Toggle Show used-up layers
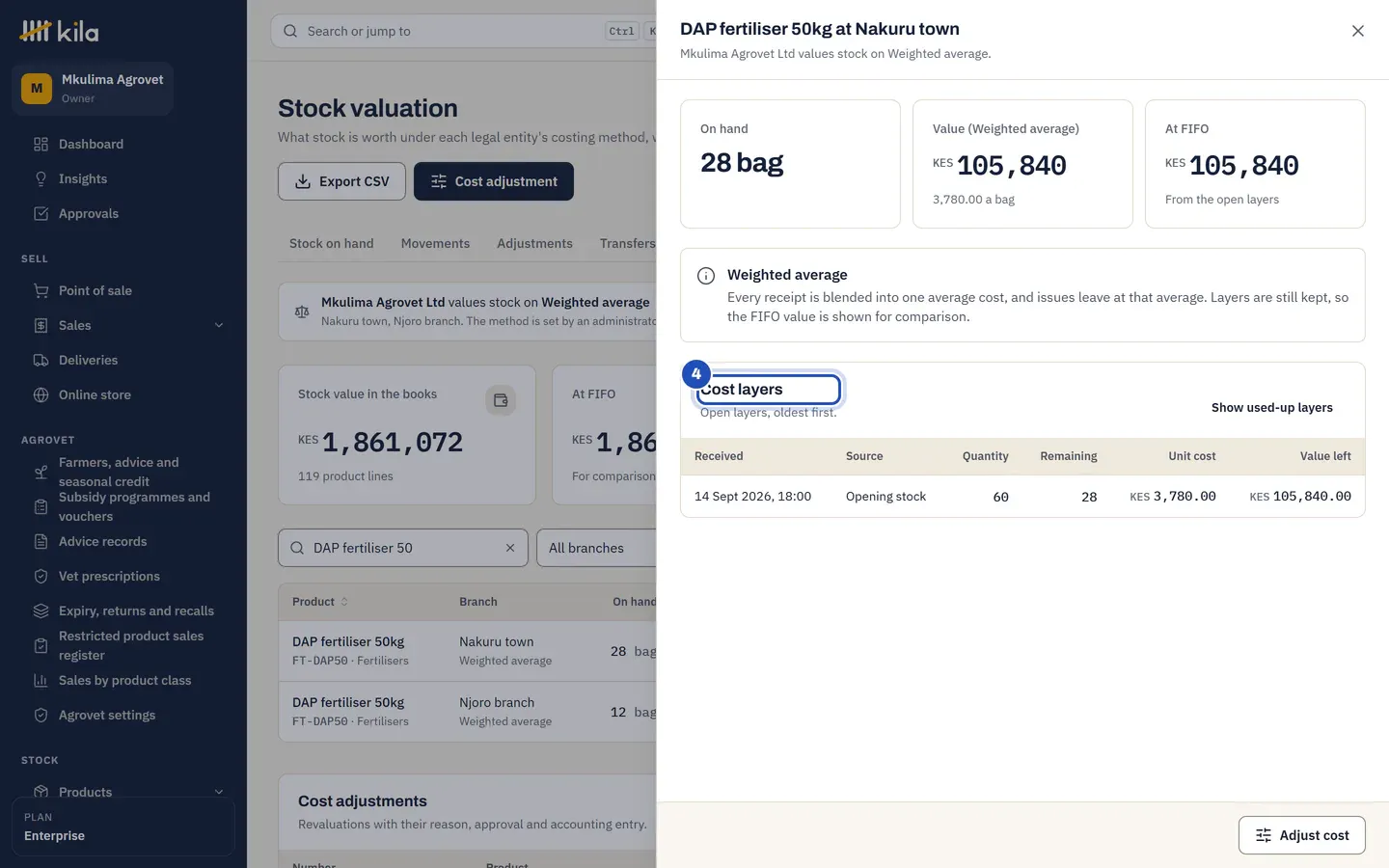 click(1271, 408)
